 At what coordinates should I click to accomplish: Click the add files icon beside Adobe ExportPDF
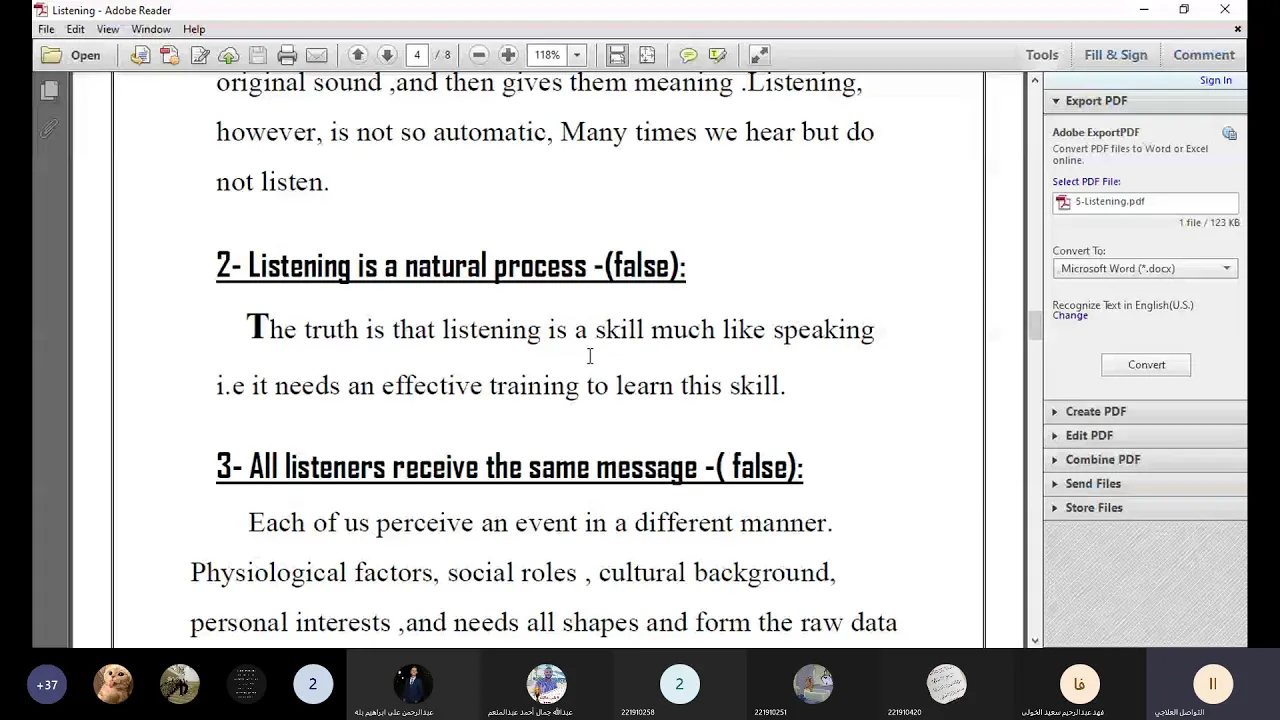(1229, 133)
